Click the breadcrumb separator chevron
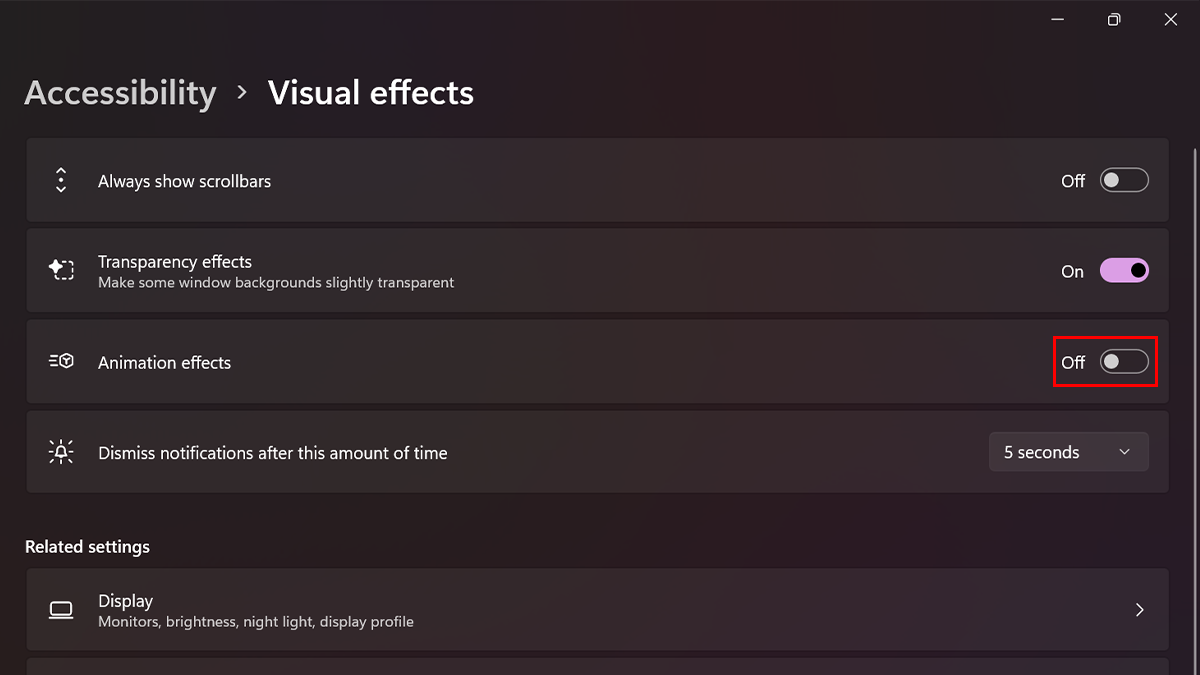The height and width of the screenshot is (675, 1200). (242, 92)
